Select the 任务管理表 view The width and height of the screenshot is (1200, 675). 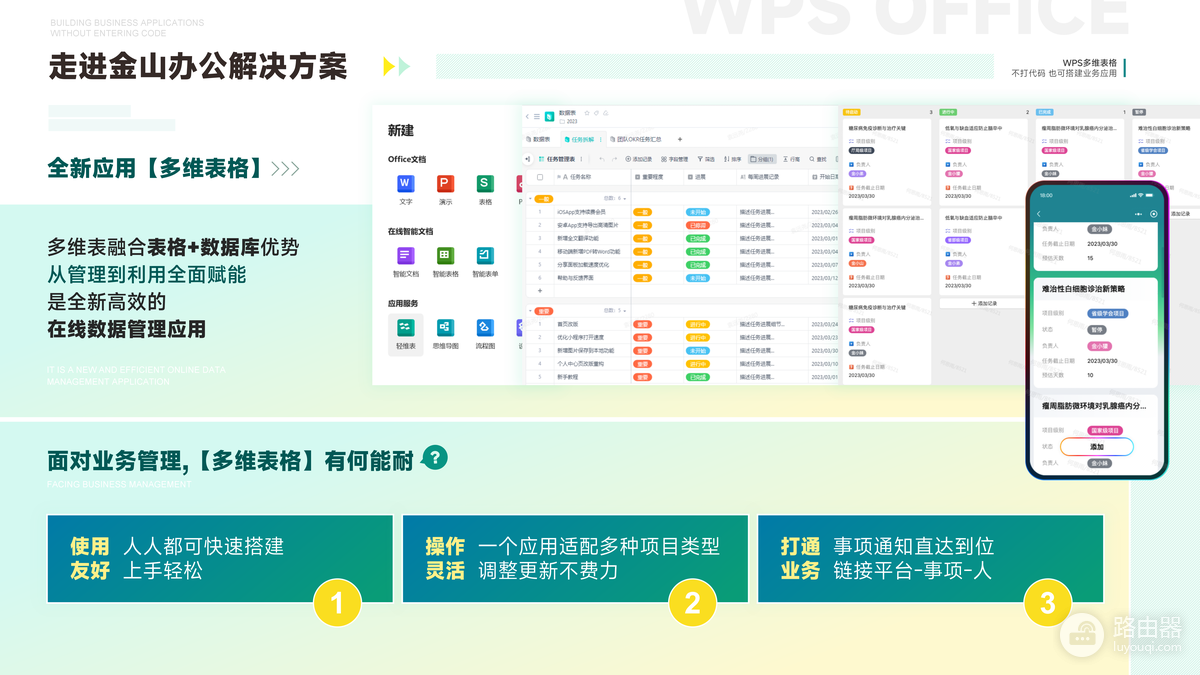pyautogui.click(x=558, y=159)
